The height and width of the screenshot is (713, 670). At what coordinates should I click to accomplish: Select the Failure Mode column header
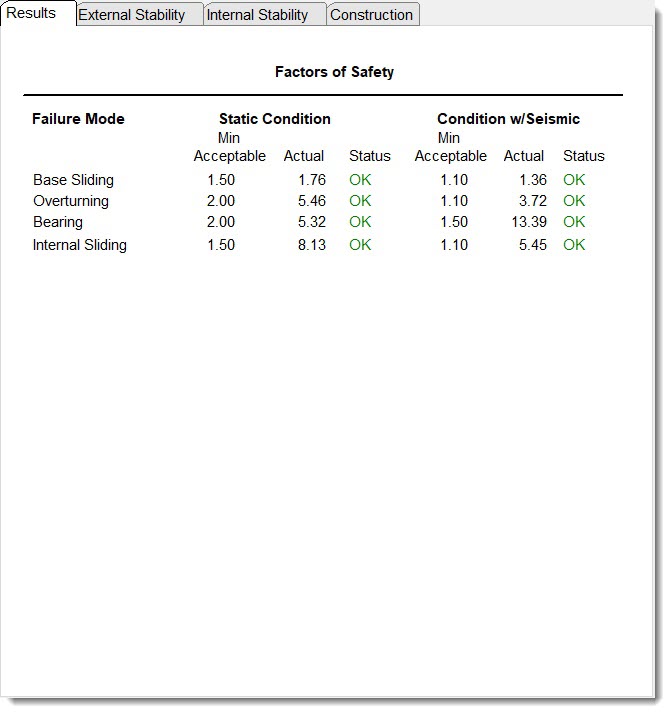click(78, 119)
